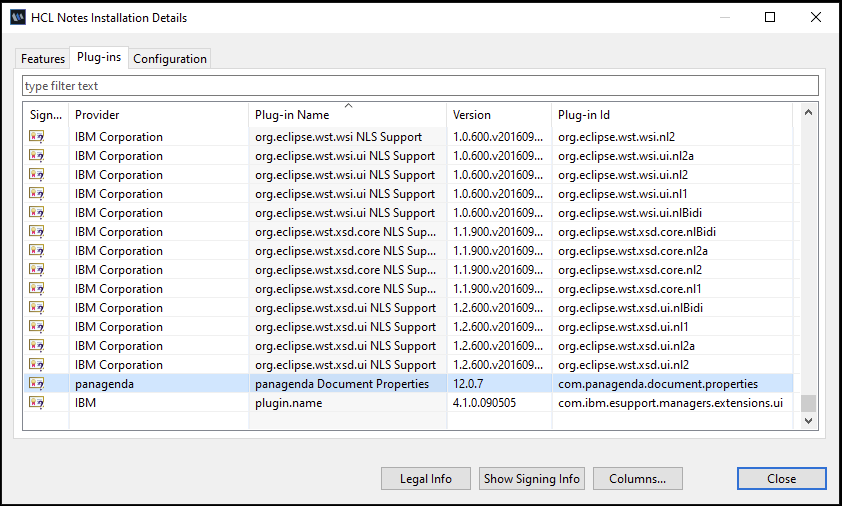Close the window with the title bar X
842x506 pixels.
(816, 17)
